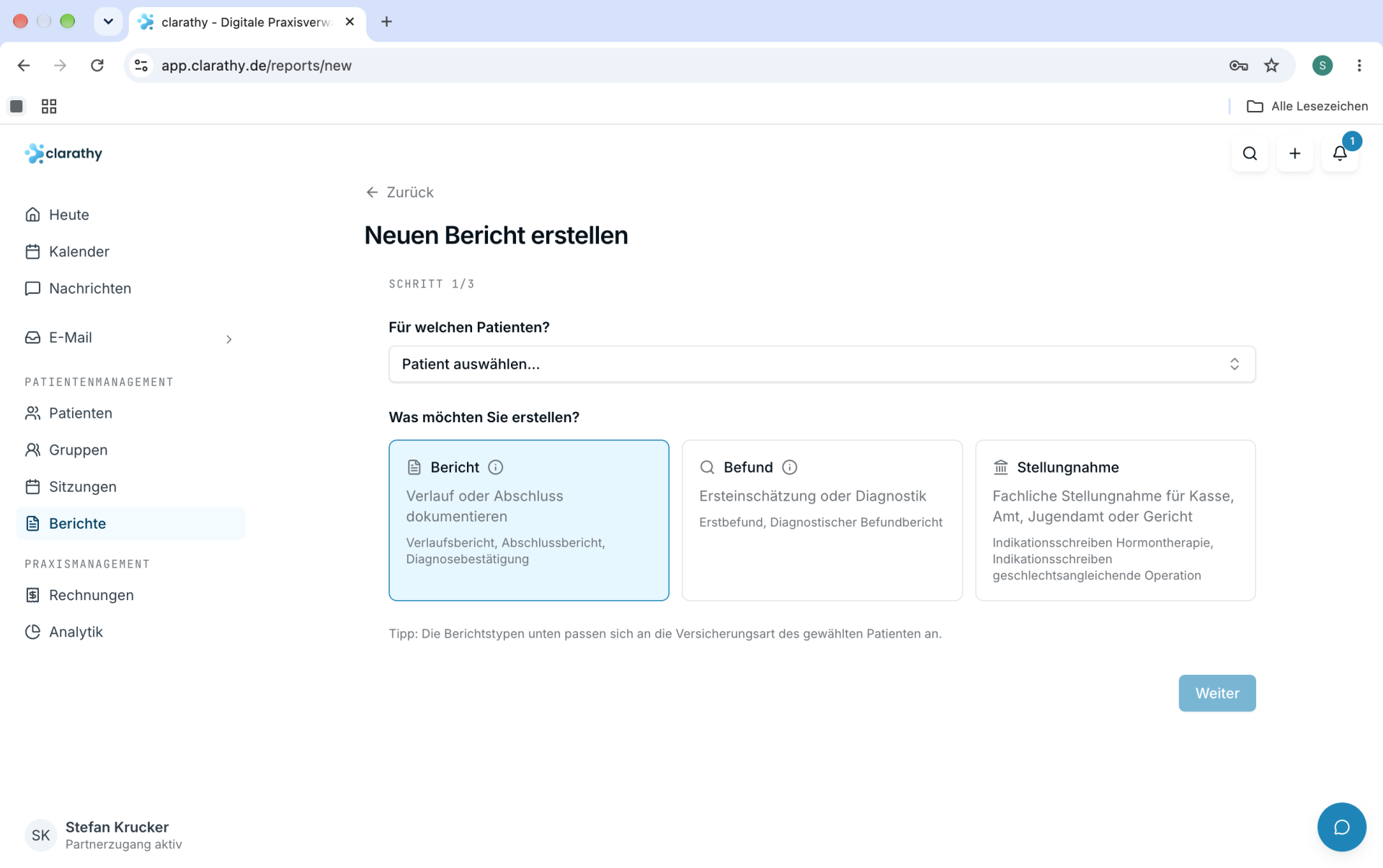Click site information icon in address bar
This screenshot has width=1383, height=868.
click(x=141, y=66)
